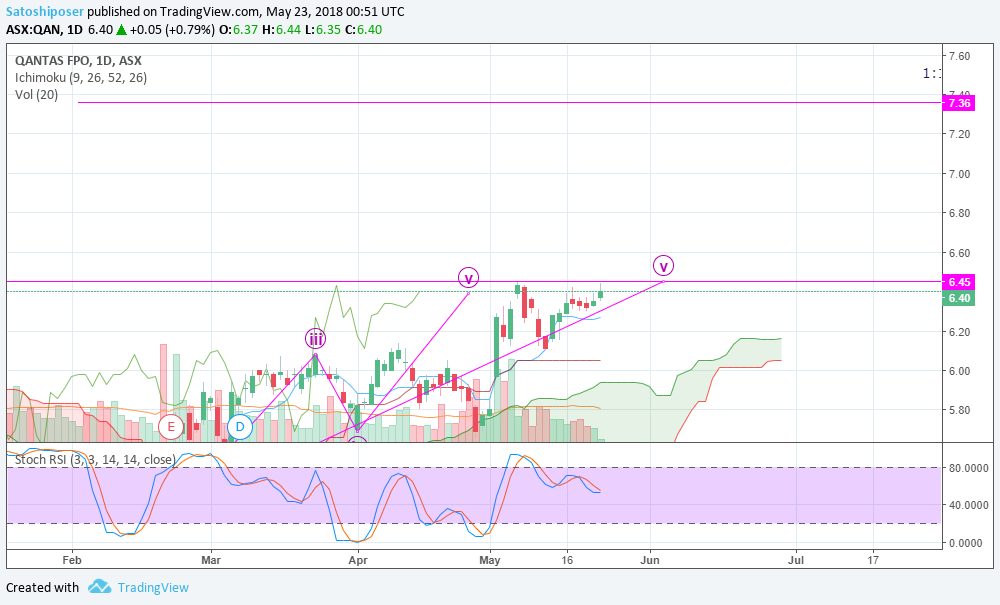The image size is (1000, 605).
Task: Open the Satoshiposer author profile link
Action: pyautogui.click(x=45, y=11)
